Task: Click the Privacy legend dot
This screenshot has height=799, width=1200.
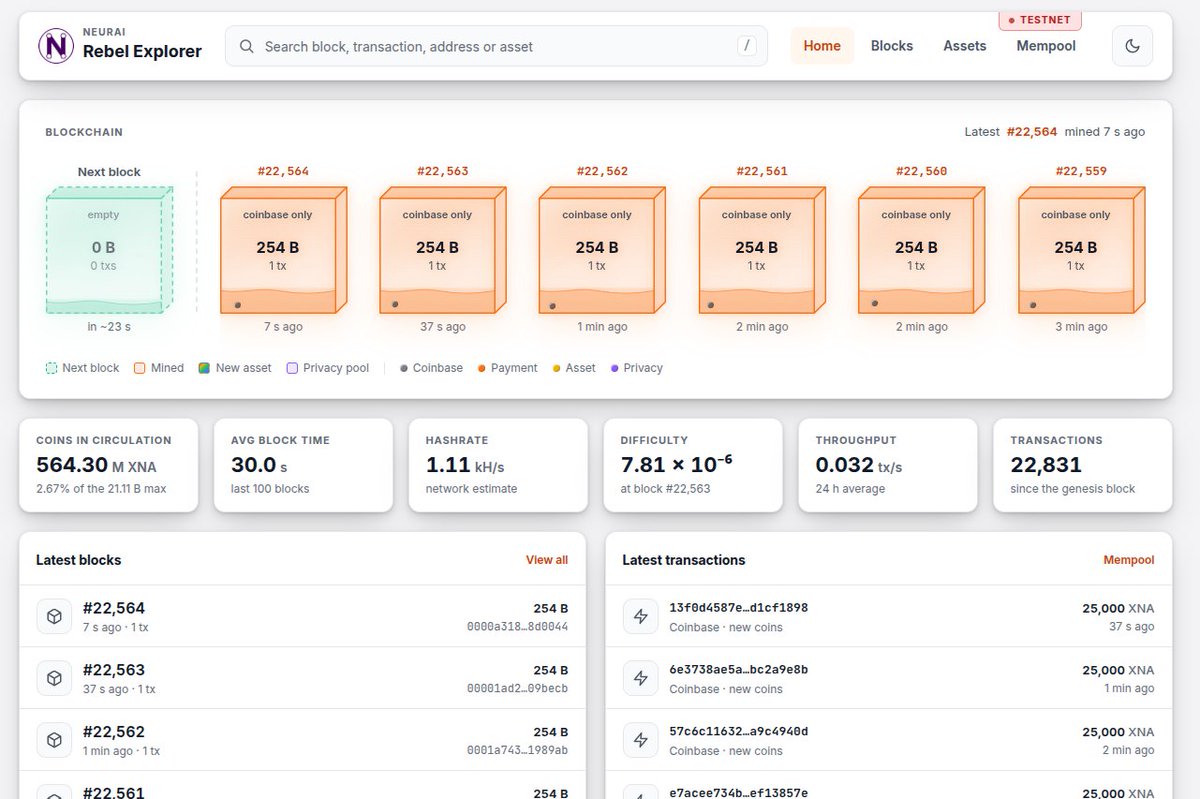Action: click(x=614, y=368)
